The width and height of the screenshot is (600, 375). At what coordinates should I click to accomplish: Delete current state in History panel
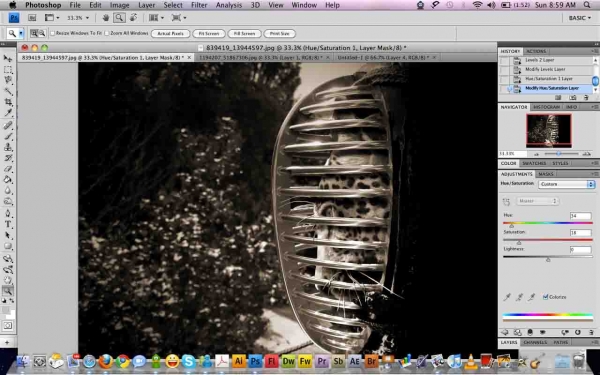[x=585, y=98]
